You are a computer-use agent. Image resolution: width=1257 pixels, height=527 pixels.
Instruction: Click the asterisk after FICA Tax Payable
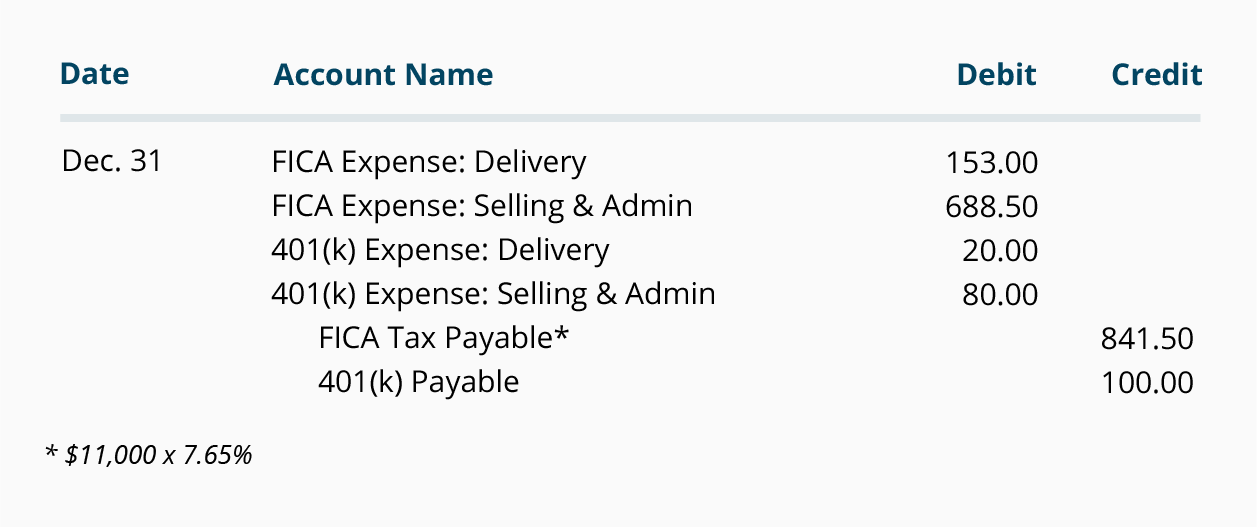pyautogui.click(x=561, y=333)
